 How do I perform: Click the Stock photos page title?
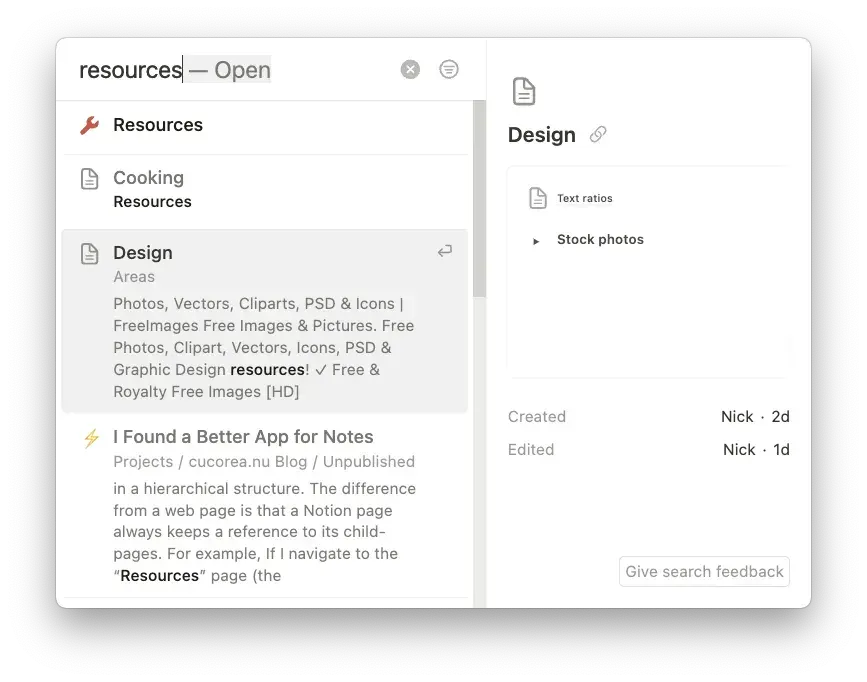(601, 239)
